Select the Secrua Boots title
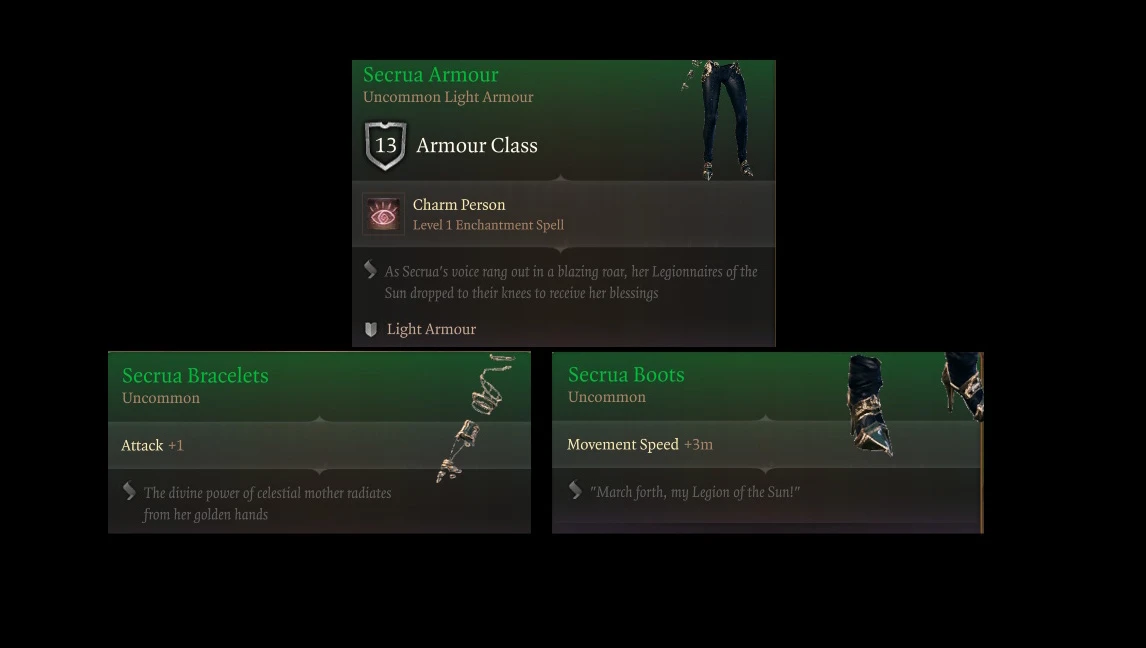This screenshot has height=648, width=1146. (x=626, y=375)
